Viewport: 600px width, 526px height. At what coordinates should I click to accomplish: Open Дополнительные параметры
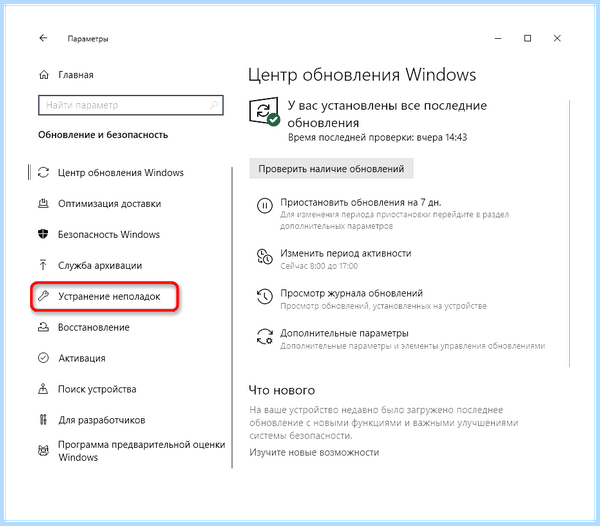click(x=344, y=333)
